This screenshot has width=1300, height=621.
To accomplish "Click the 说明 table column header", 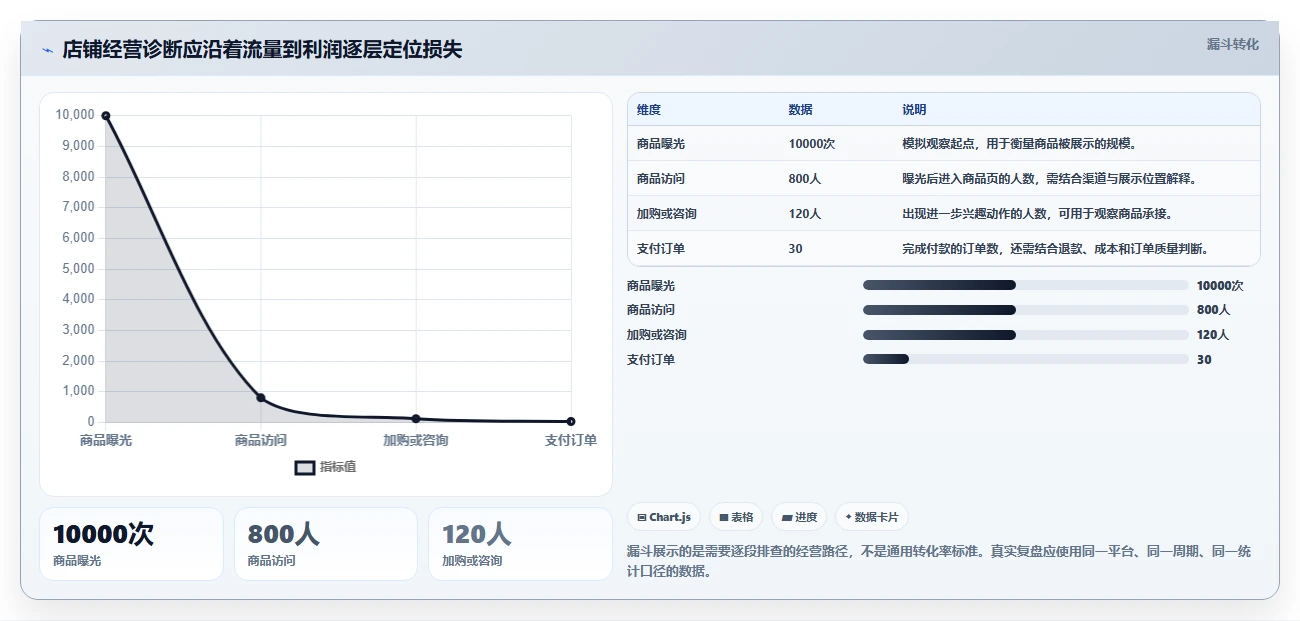I will click(x=914, y=110).
